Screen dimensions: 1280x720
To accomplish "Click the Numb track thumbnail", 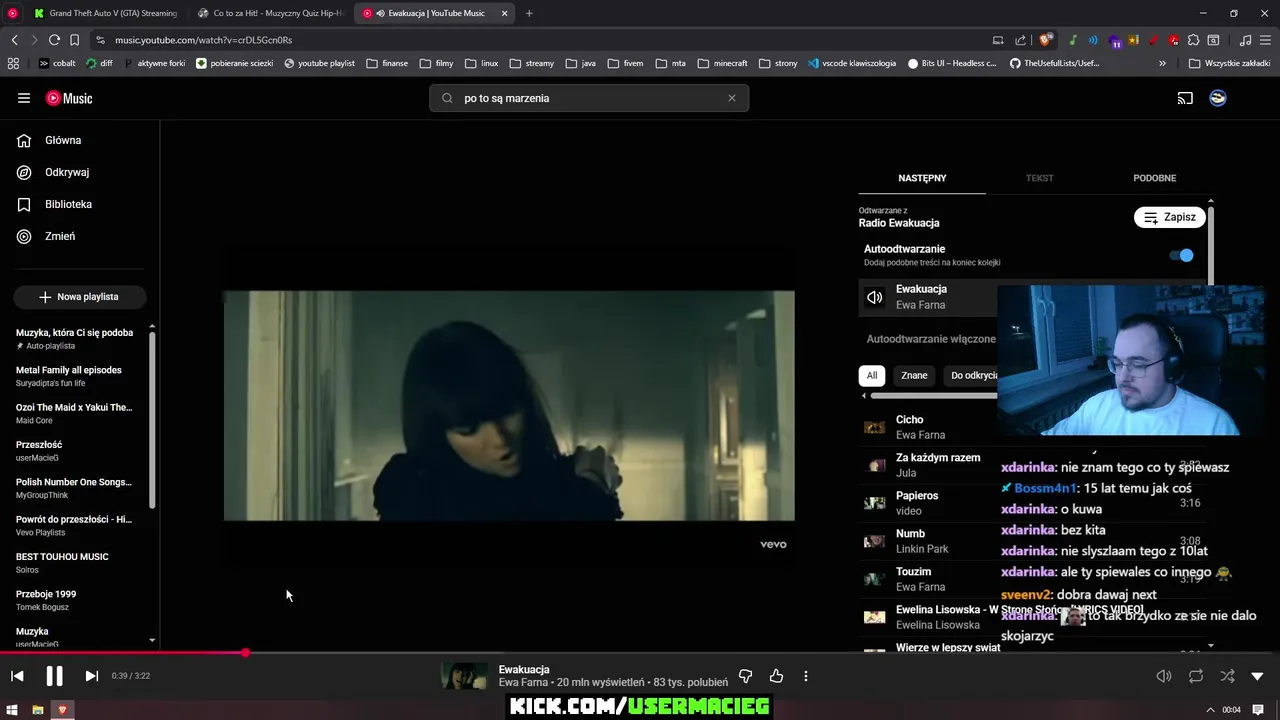I will 875,541.
